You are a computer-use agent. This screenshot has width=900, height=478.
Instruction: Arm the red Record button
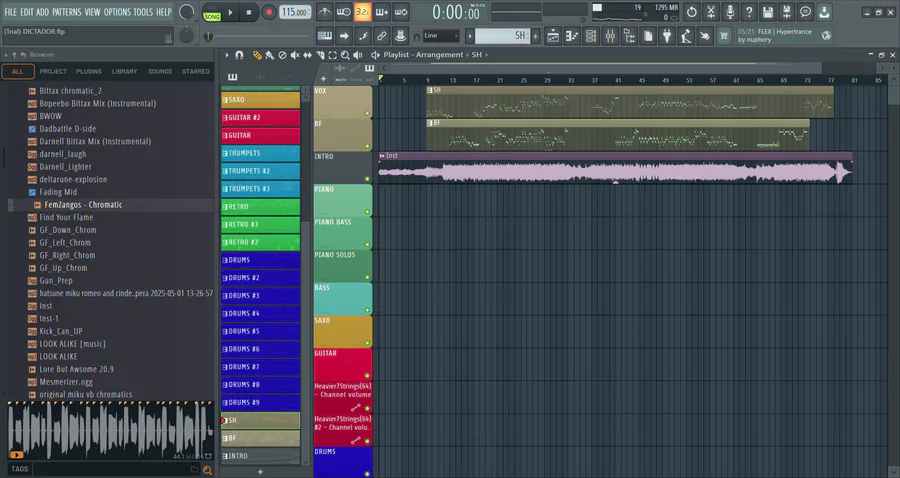click(268, 12)
